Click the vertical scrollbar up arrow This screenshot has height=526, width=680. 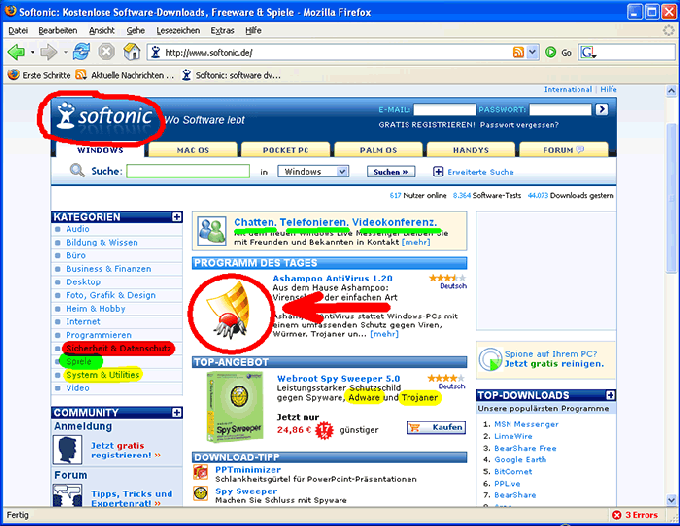[671, 91]
